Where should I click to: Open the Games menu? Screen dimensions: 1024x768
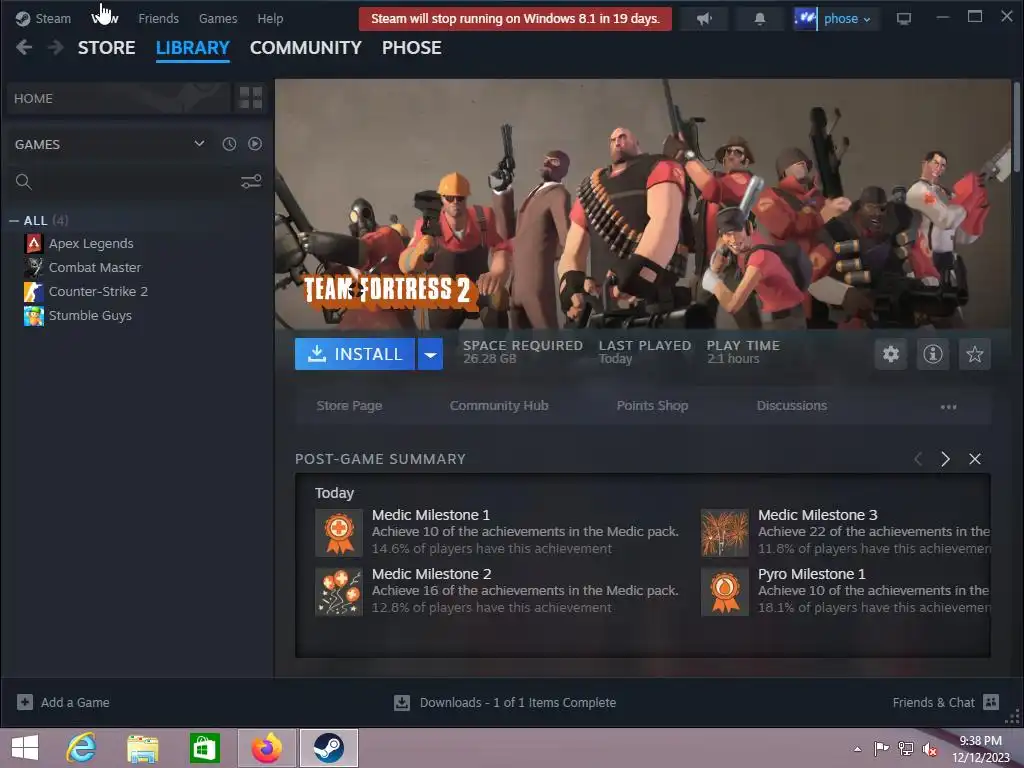(x=217, y=18)
